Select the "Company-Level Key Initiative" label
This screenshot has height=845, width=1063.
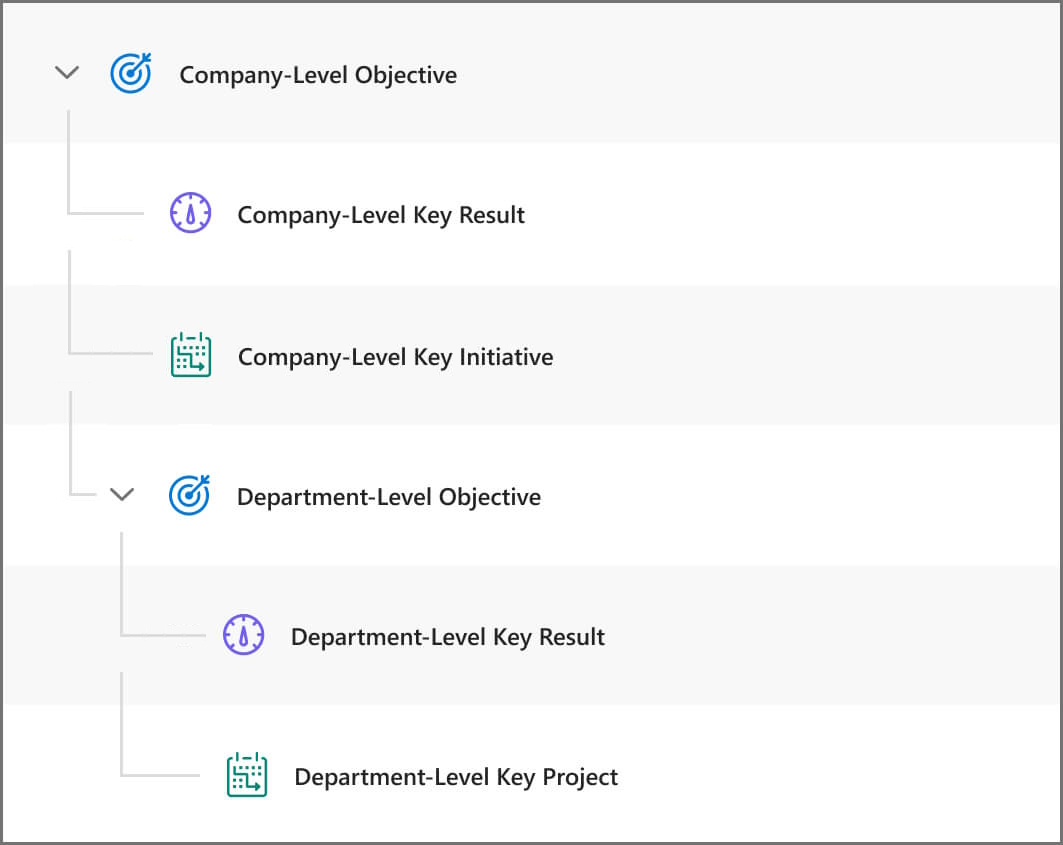click(395, 357)
